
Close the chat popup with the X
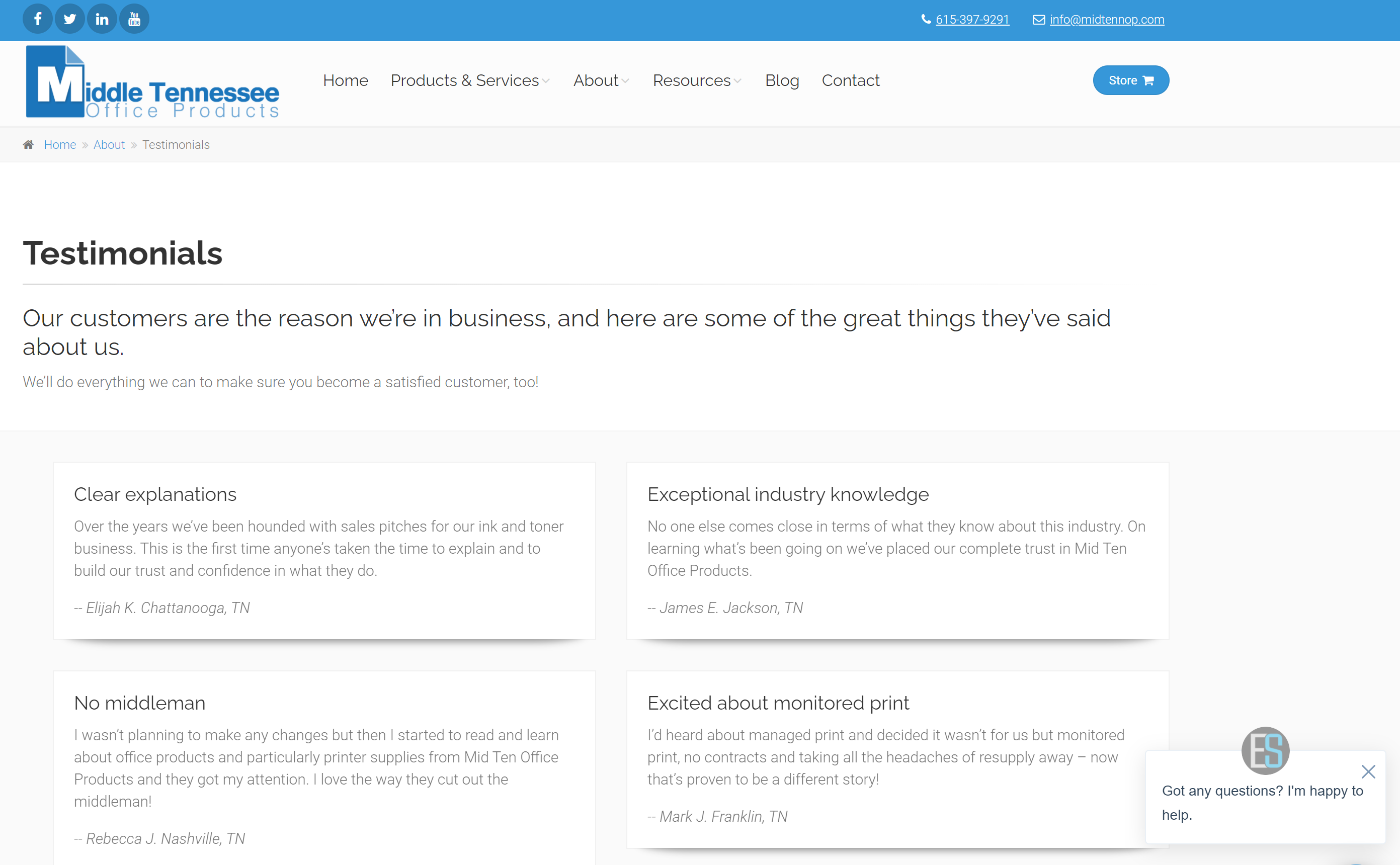(1368, 772)
